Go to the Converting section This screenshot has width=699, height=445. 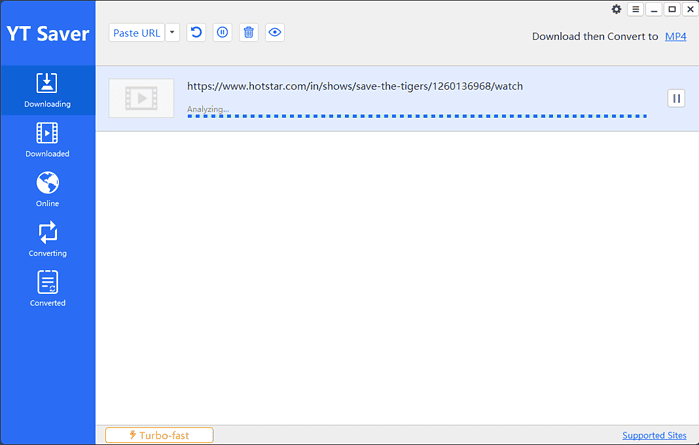tap(47, 239)
